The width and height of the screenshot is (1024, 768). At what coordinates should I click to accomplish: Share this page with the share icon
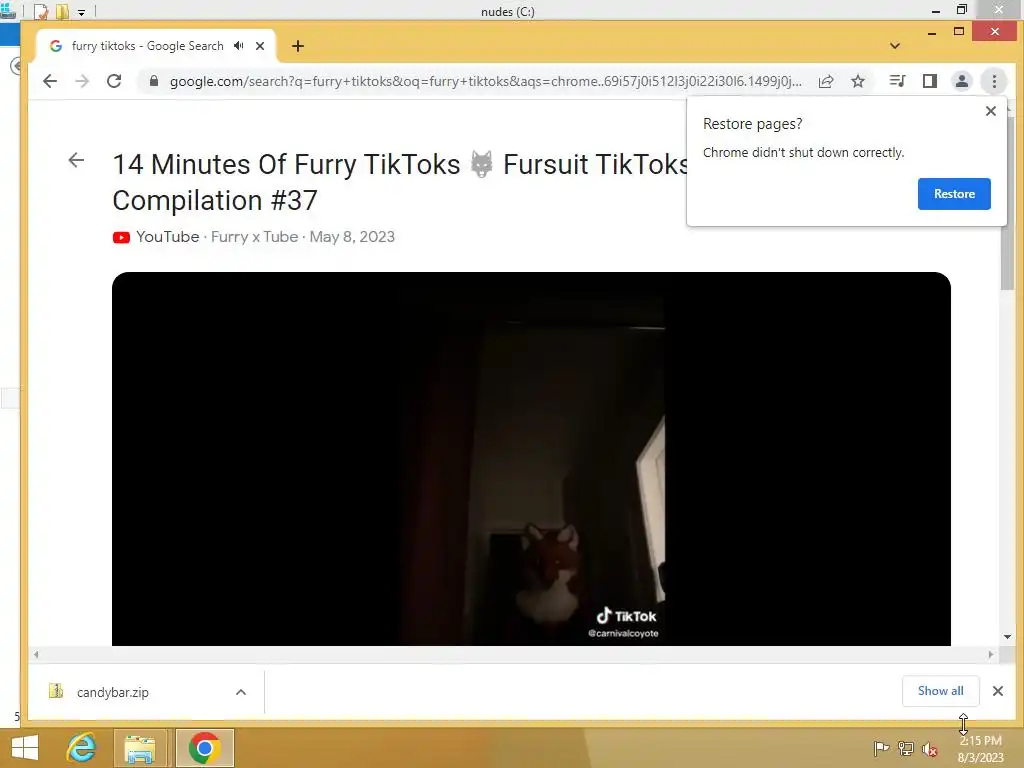[x=826, y=81]
